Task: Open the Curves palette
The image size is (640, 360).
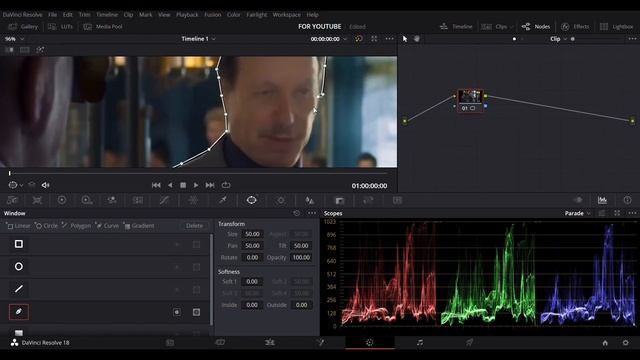Action: click(164, 200)
